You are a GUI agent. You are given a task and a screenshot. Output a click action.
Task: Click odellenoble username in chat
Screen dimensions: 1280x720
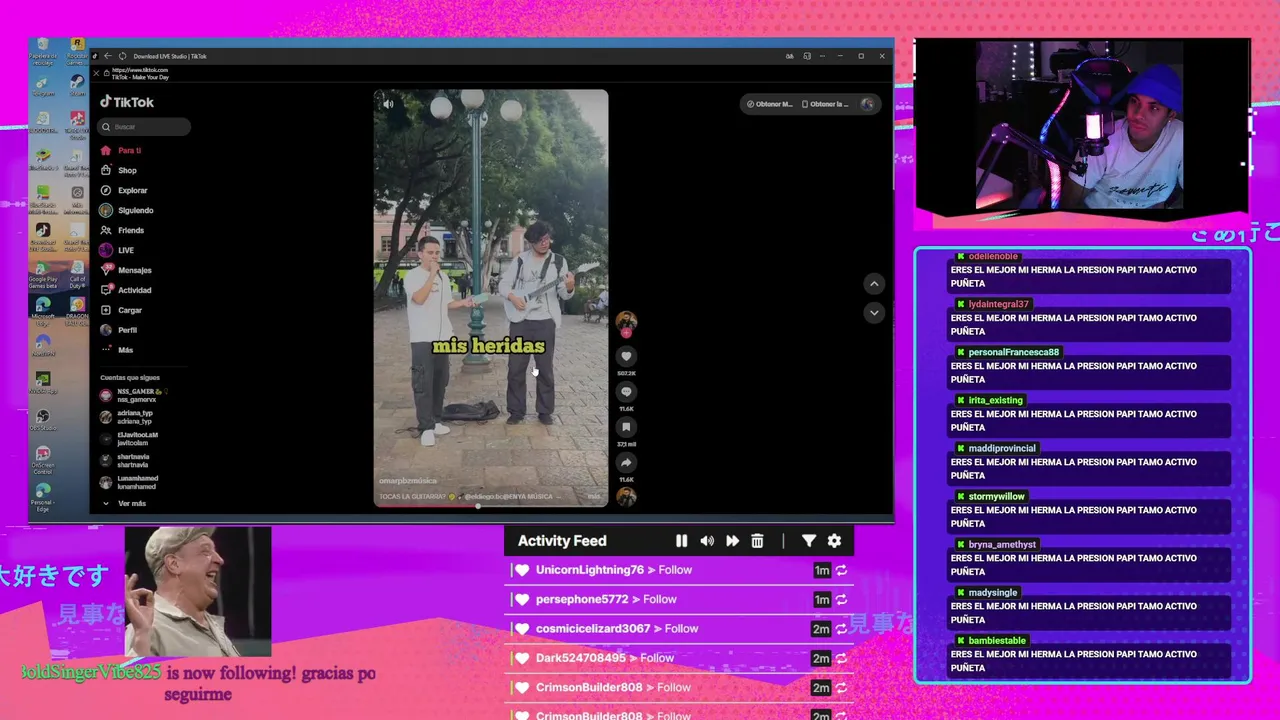[x=993, y=257]
